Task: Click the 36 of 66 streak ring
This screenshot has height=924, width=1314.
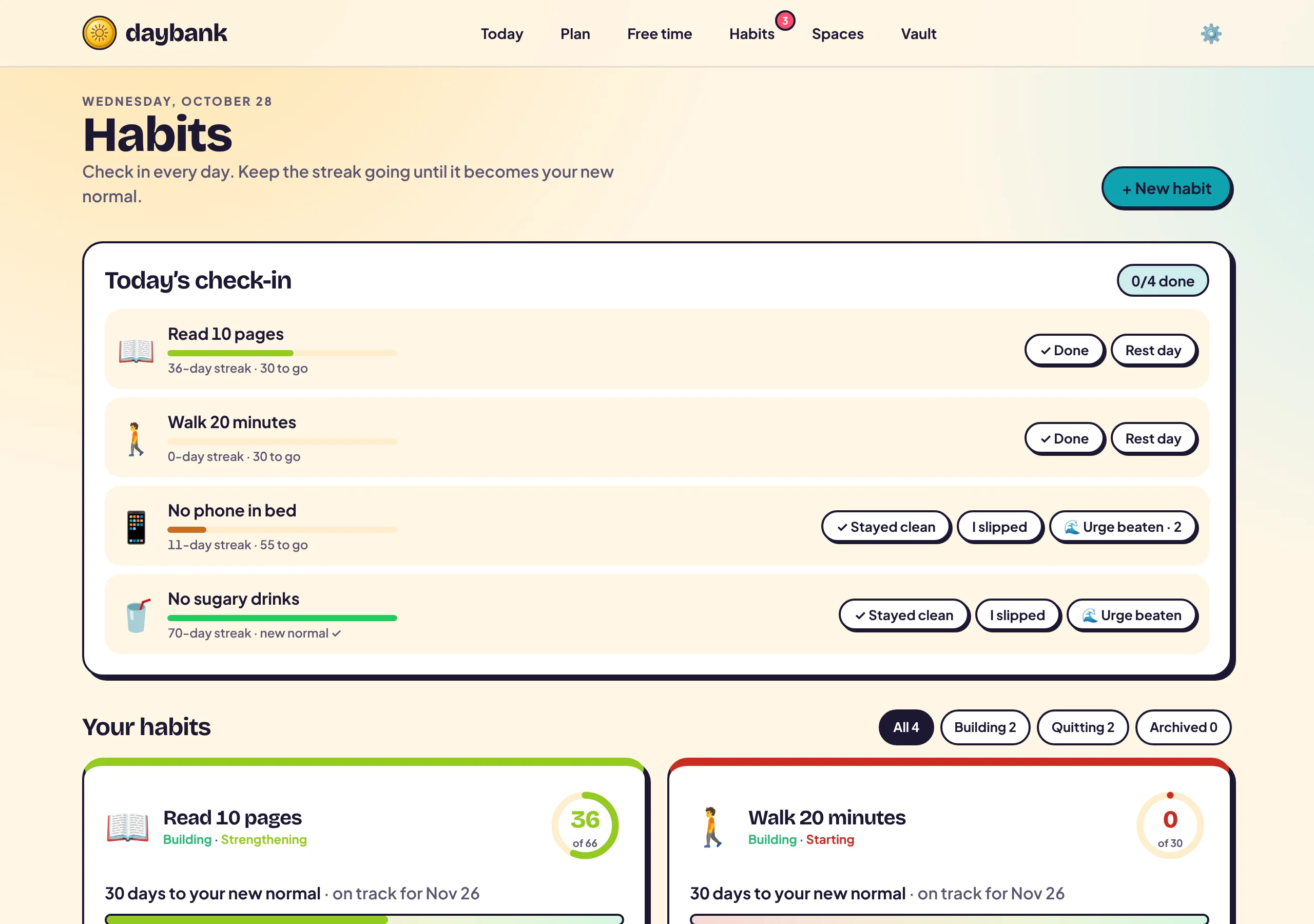Action: (x=585, y=825)
